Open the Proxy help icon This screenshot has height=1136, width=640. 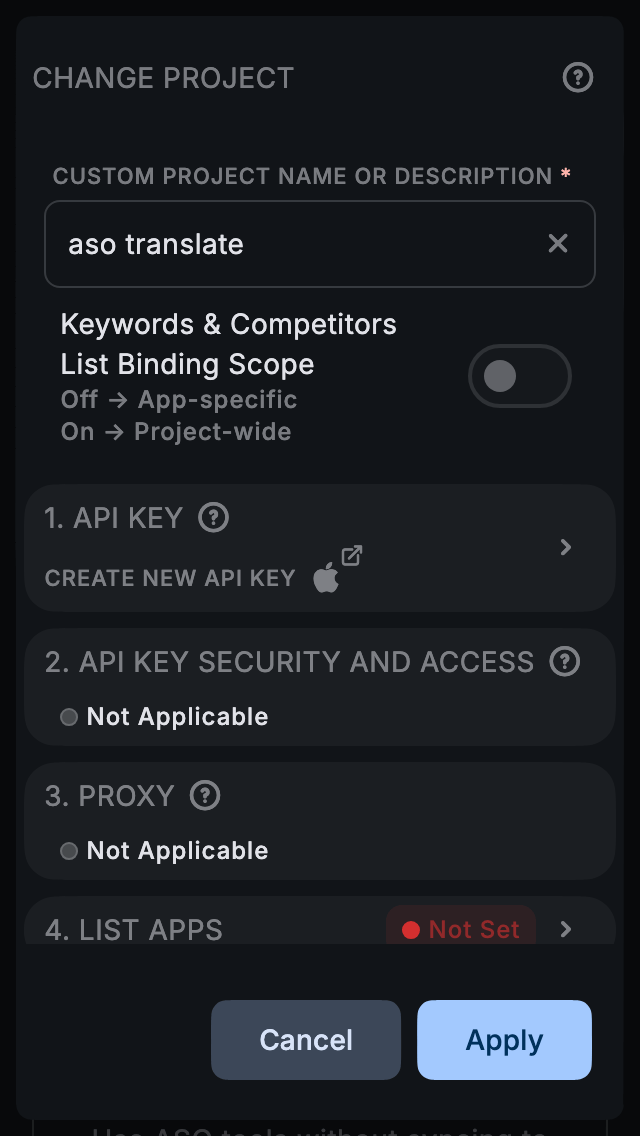click(205, 796)
